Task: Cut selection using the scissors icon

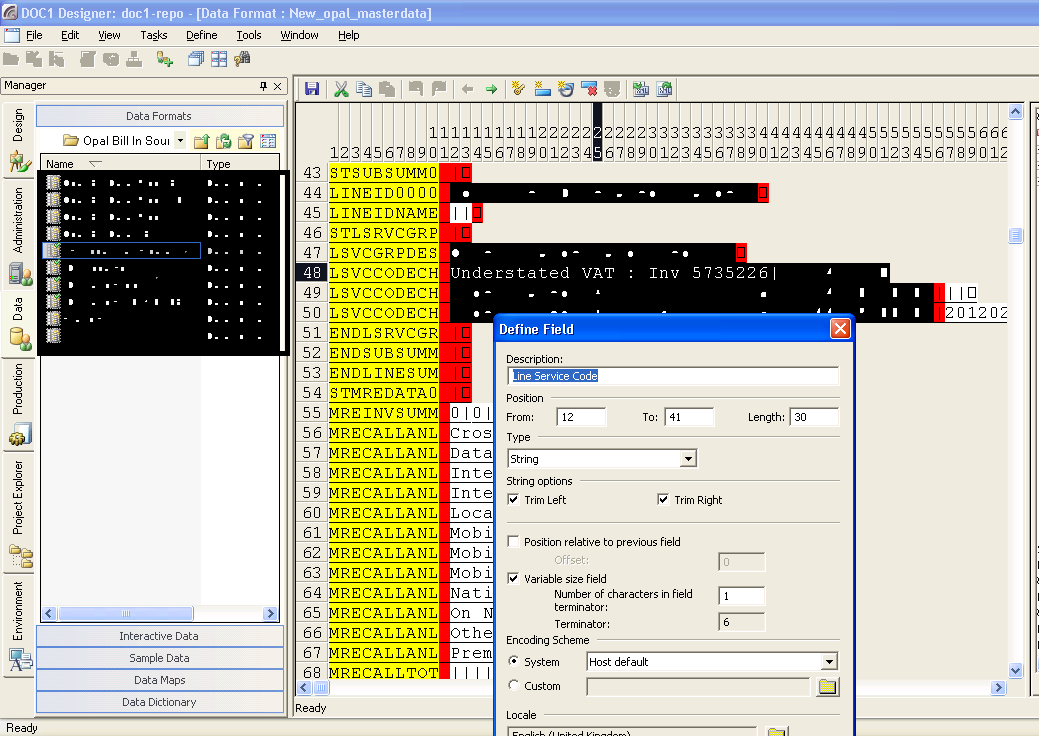Action: pos(341,89)
